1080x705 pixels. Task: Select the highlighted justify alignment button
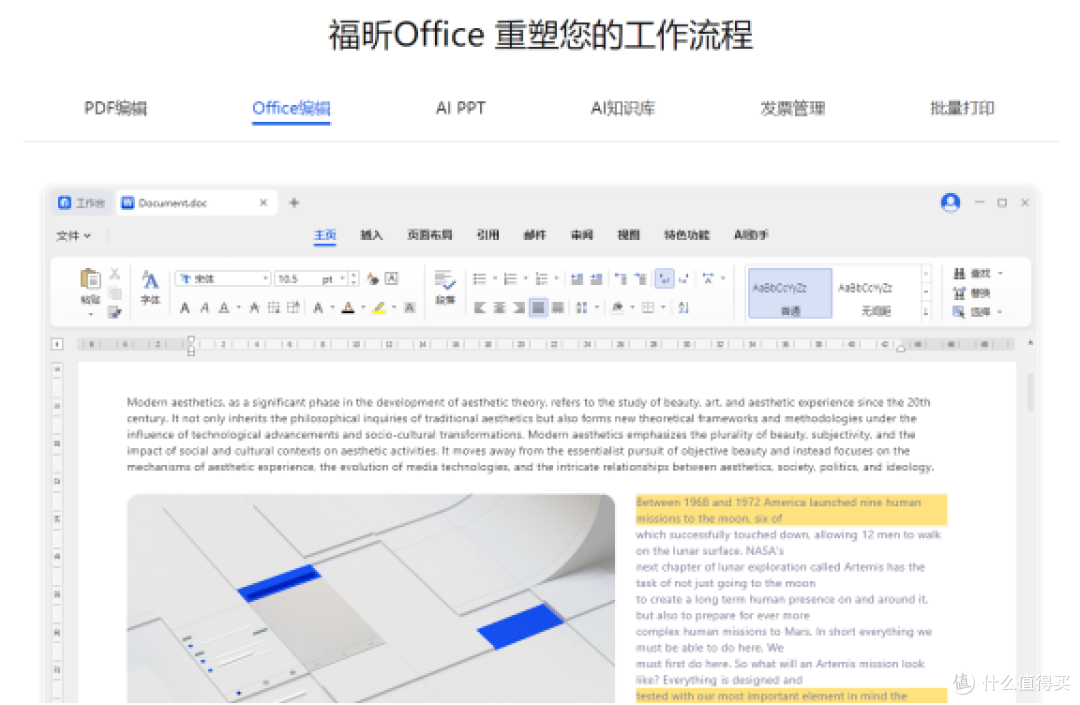pos(539,308)
